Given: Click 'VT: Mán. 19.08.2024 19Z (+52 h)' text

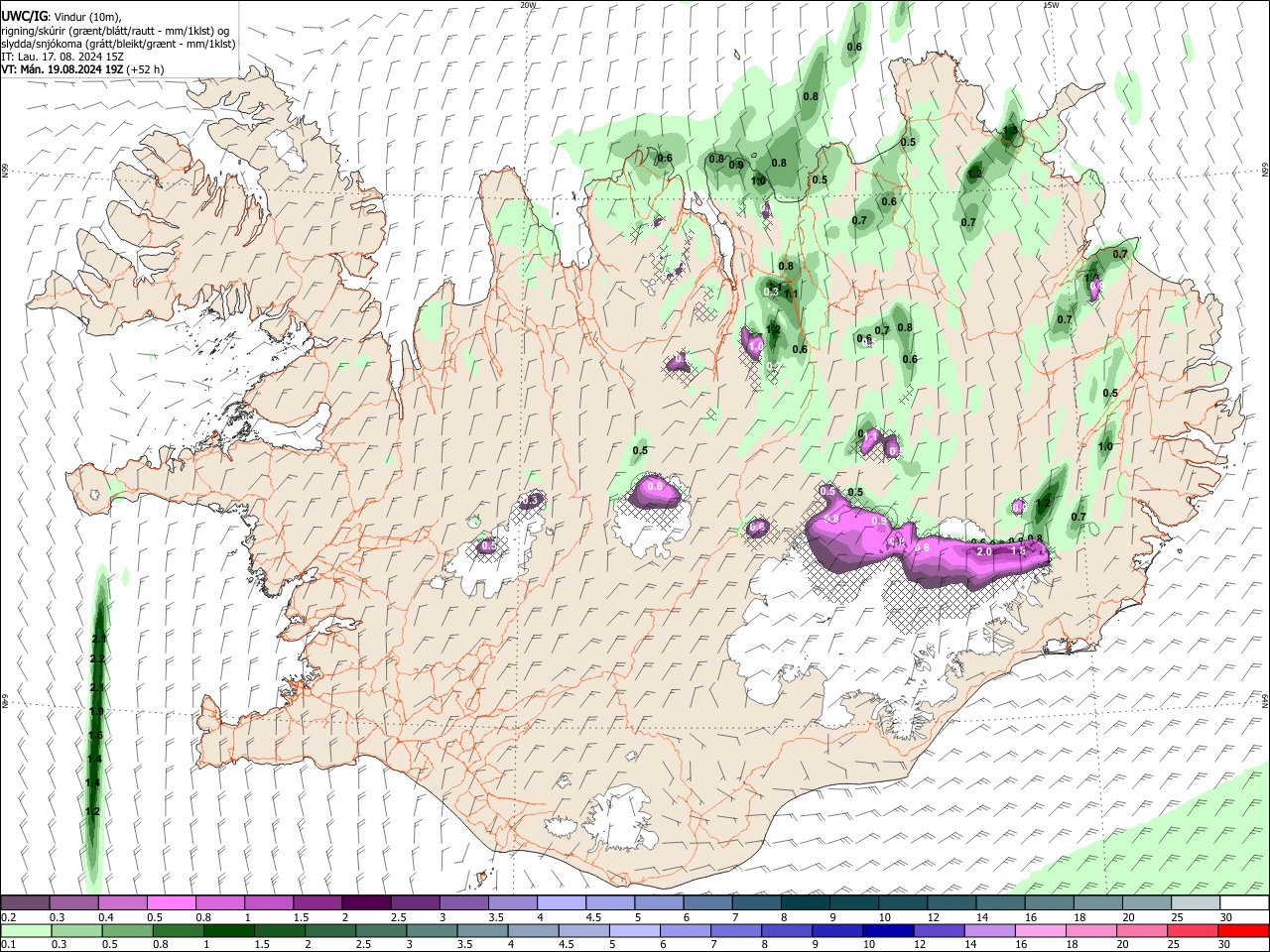Looking at the screenshot, I should pyautogui.click(x=83, y=69).
